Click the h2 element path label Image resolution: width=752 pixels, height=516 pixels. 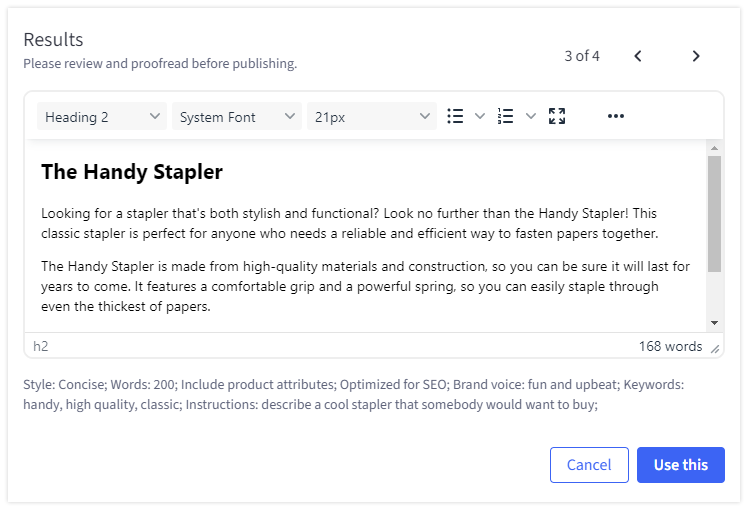41,347
